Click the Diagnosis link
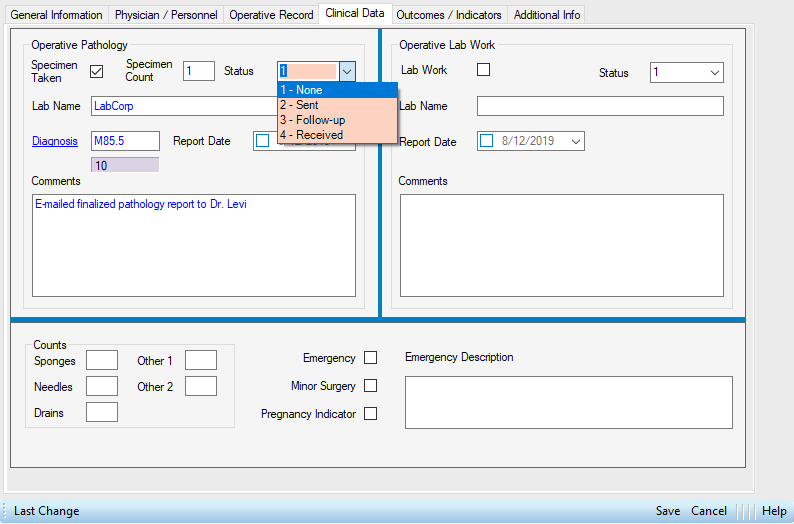The height and width of the screenshot is (524, 794). tap(54, 141)
